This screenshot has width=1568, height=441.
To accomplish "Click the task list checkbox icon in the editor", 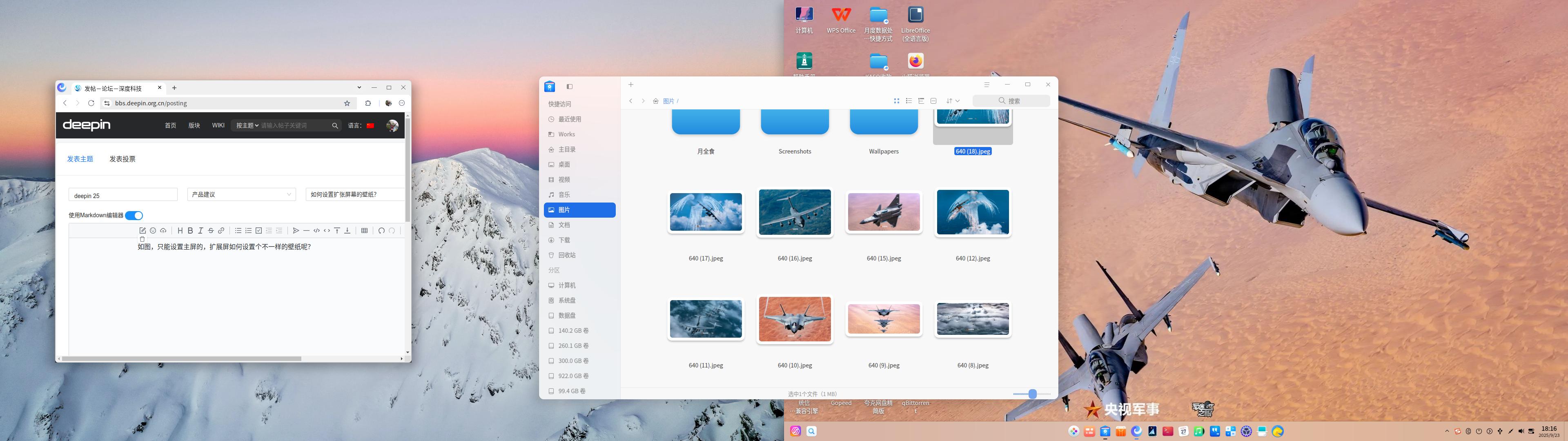I will [259, 231].
